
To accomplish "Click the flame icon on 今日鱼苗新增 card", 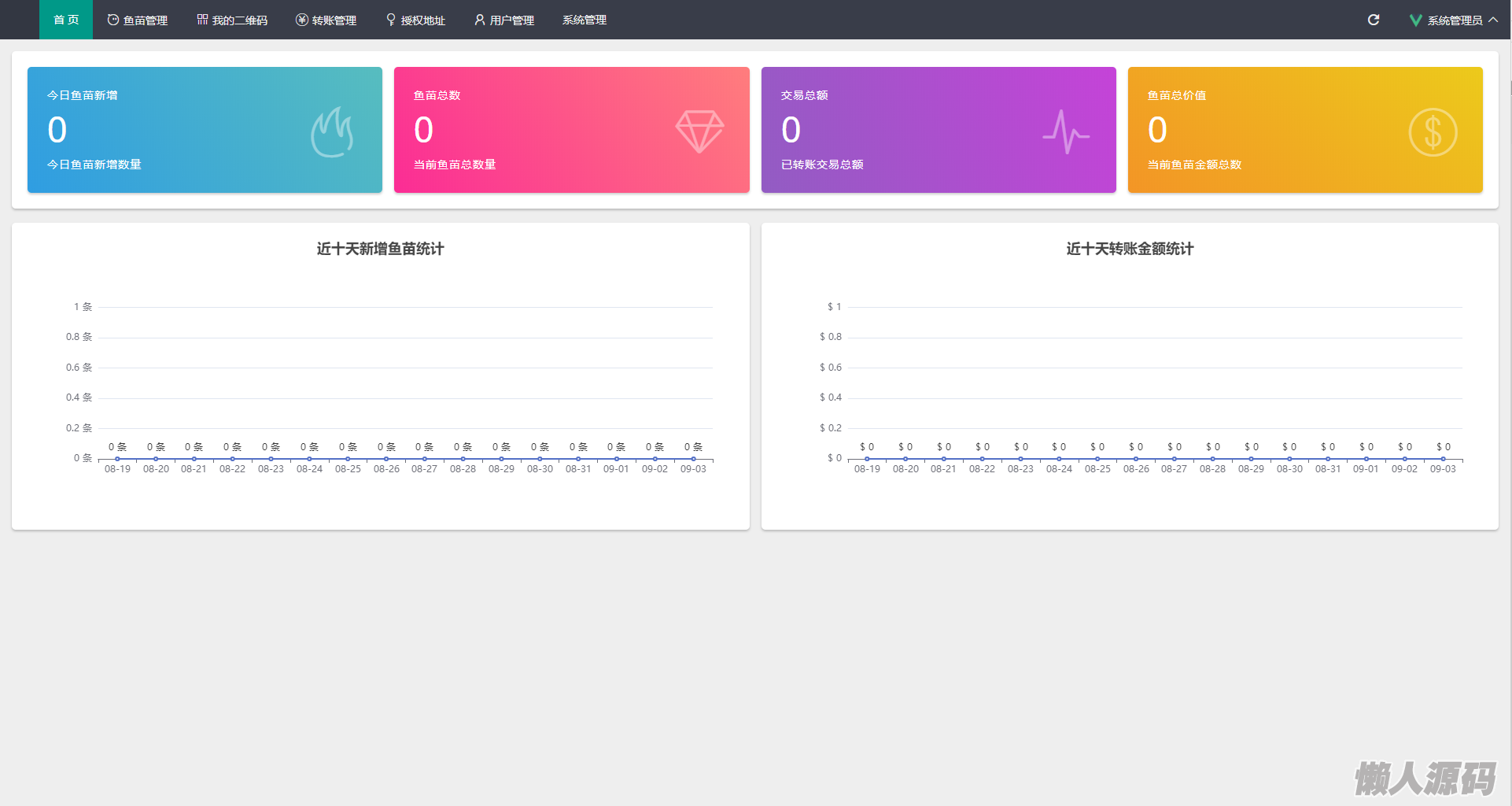I will (331, 132).
